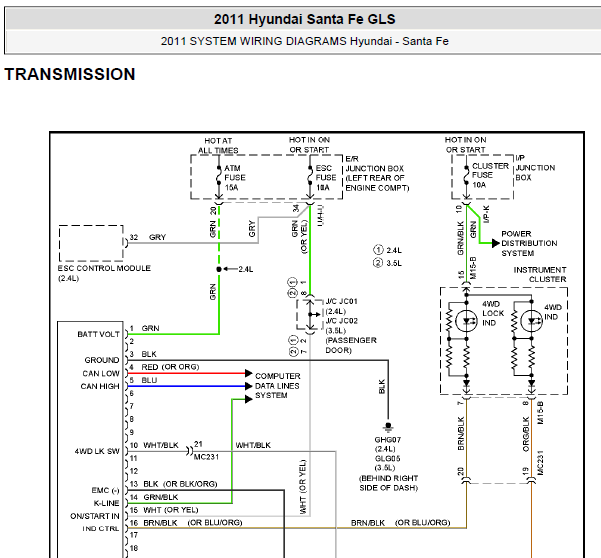Click the arrowhead pointing to Power Distribution System

tap(496, 243)
